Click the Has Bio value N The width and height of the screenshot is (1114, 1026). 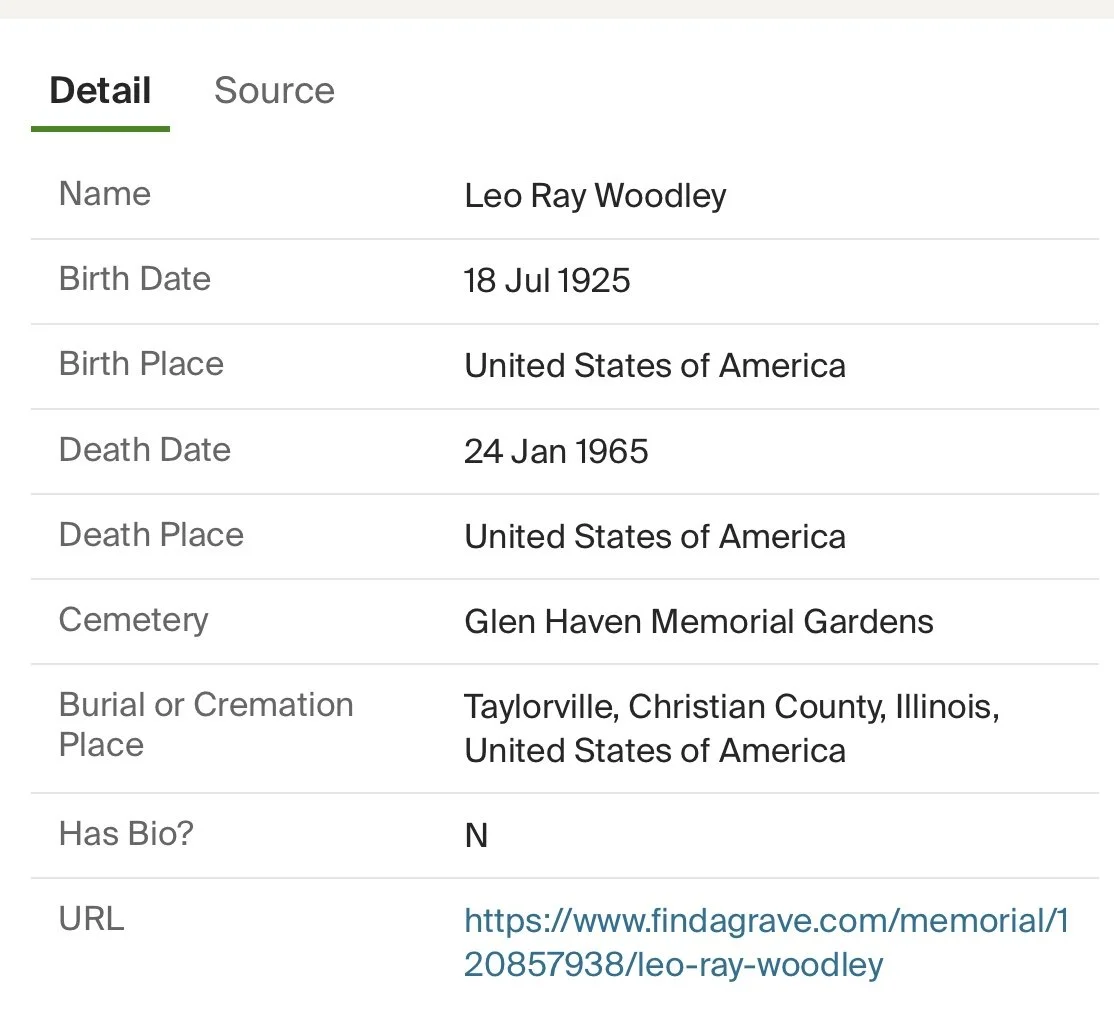pos(476,835)
